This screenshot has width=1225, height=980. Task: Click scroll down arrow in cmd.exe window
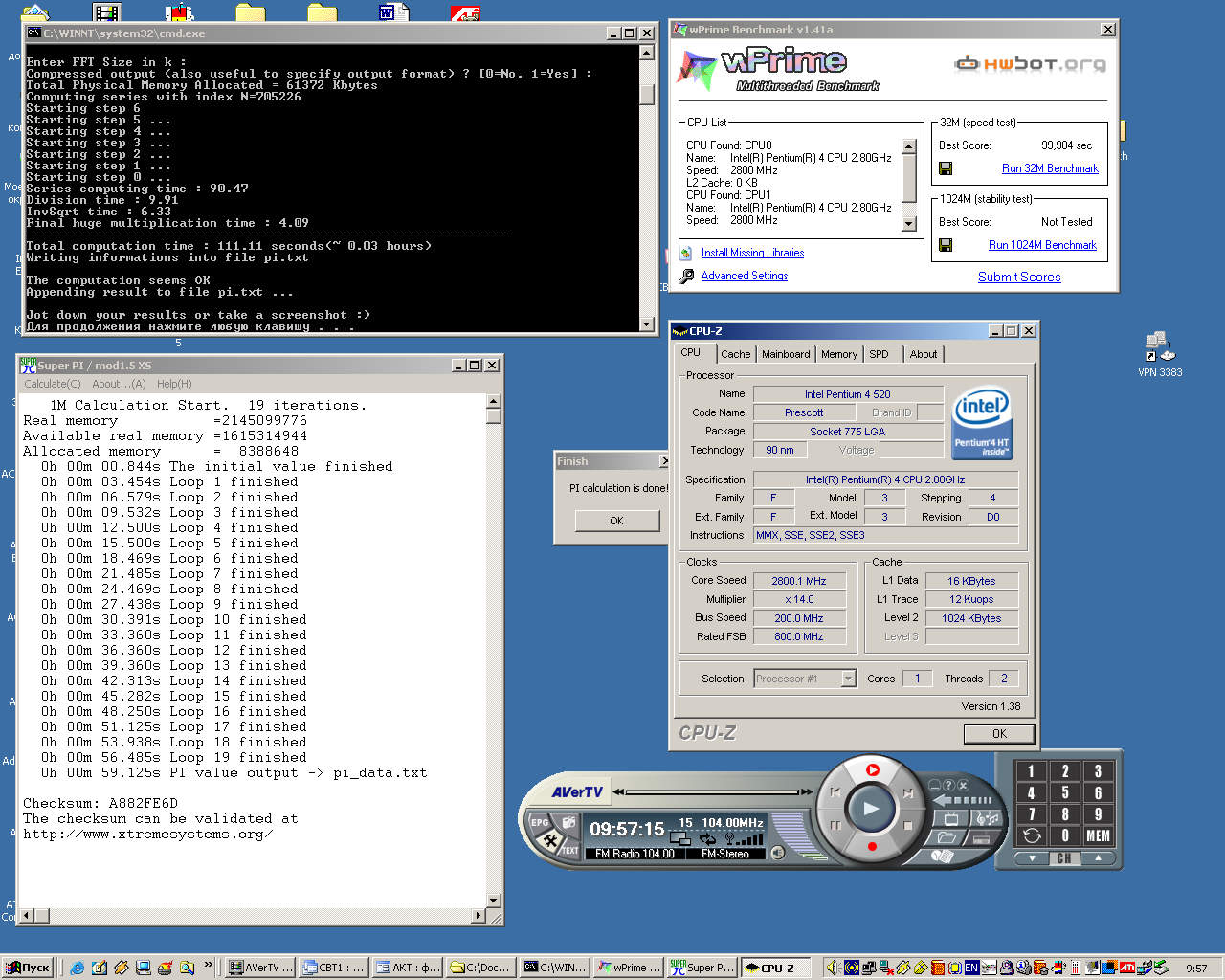pyautogui.click(x=647, y=323)
